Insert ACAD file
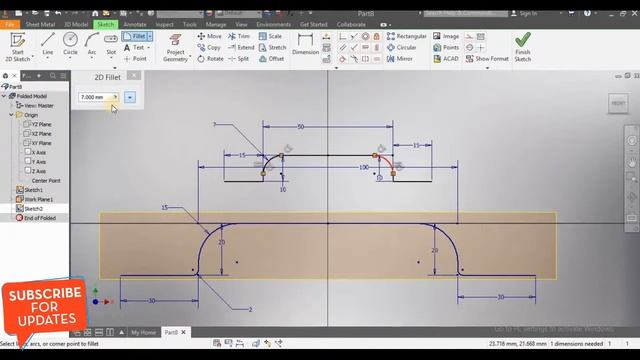640x360 pixels. click(x=446, y=59)
